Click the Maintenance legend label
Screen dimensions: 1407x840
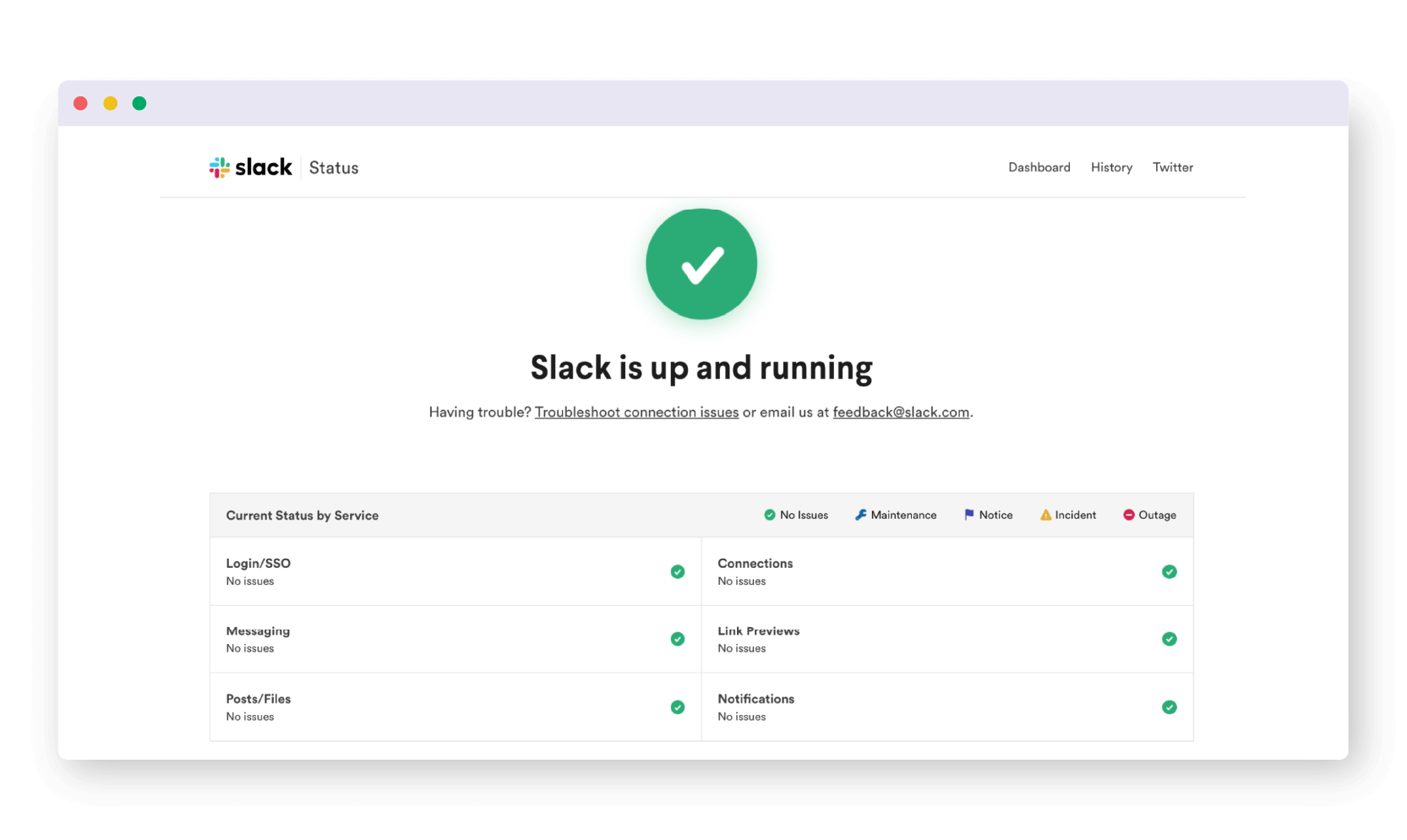(x=903, y=515)
